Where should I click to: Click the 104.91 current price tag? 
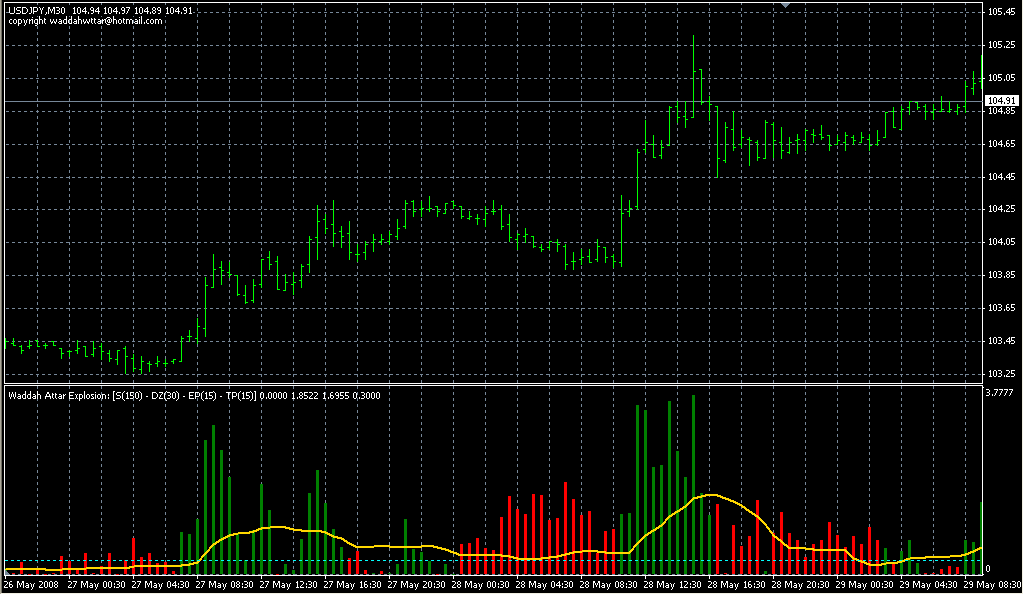coord(1001,101)
